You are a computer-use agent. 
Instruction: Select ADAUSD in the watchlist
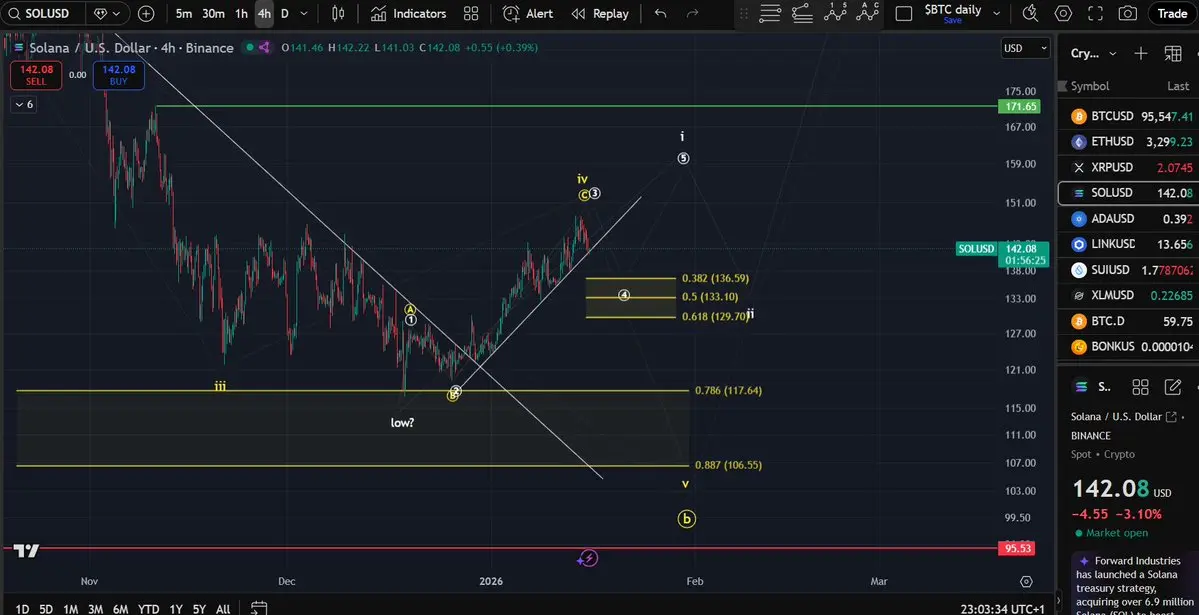click(x=1128, y=219)
